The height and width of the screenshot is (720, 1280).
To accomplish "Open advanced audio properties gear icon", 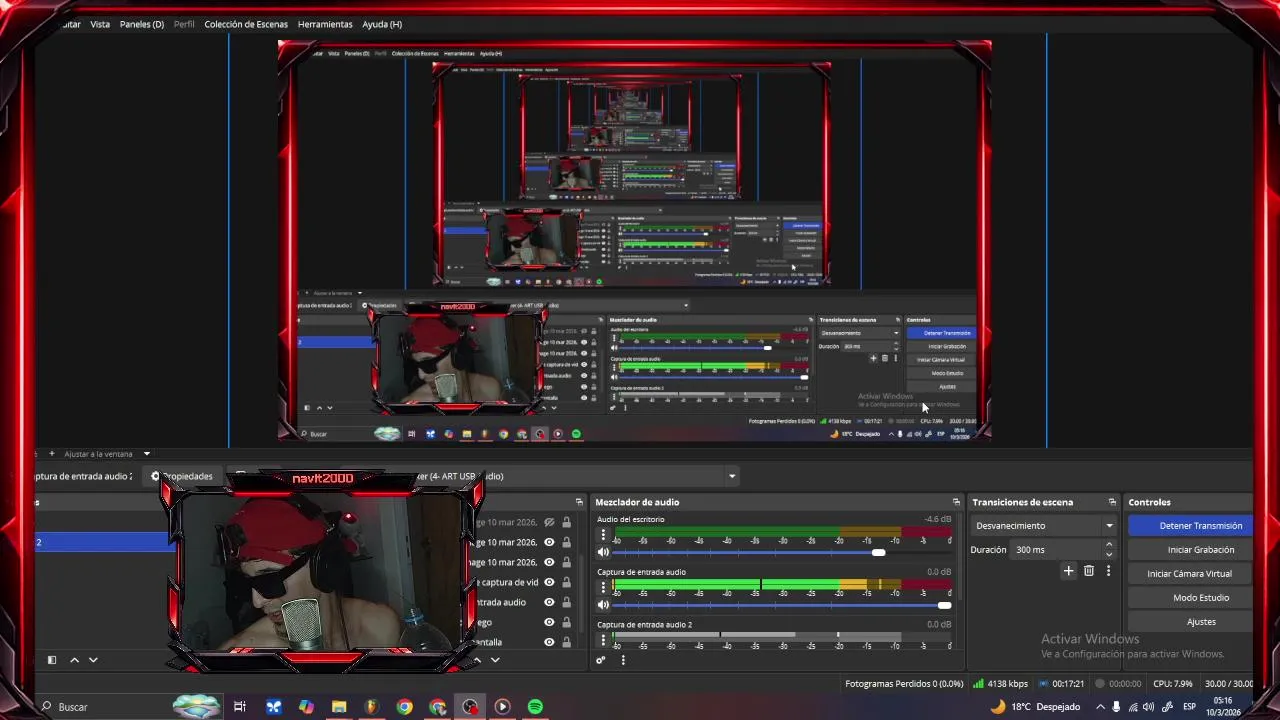I will pos(601,660).
